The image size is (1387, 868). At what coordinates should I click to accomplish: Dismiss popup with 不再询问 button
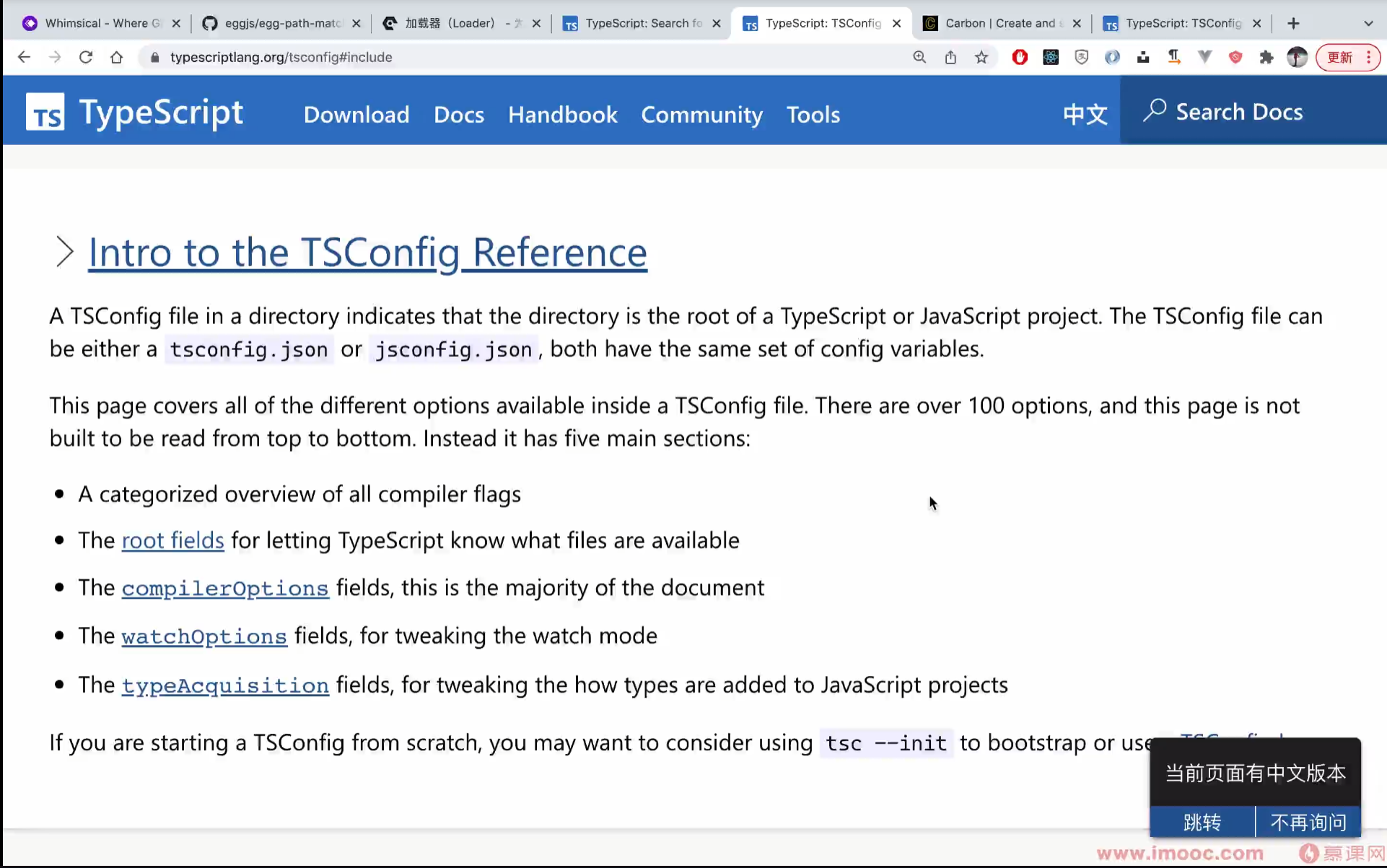point(1308,822)
